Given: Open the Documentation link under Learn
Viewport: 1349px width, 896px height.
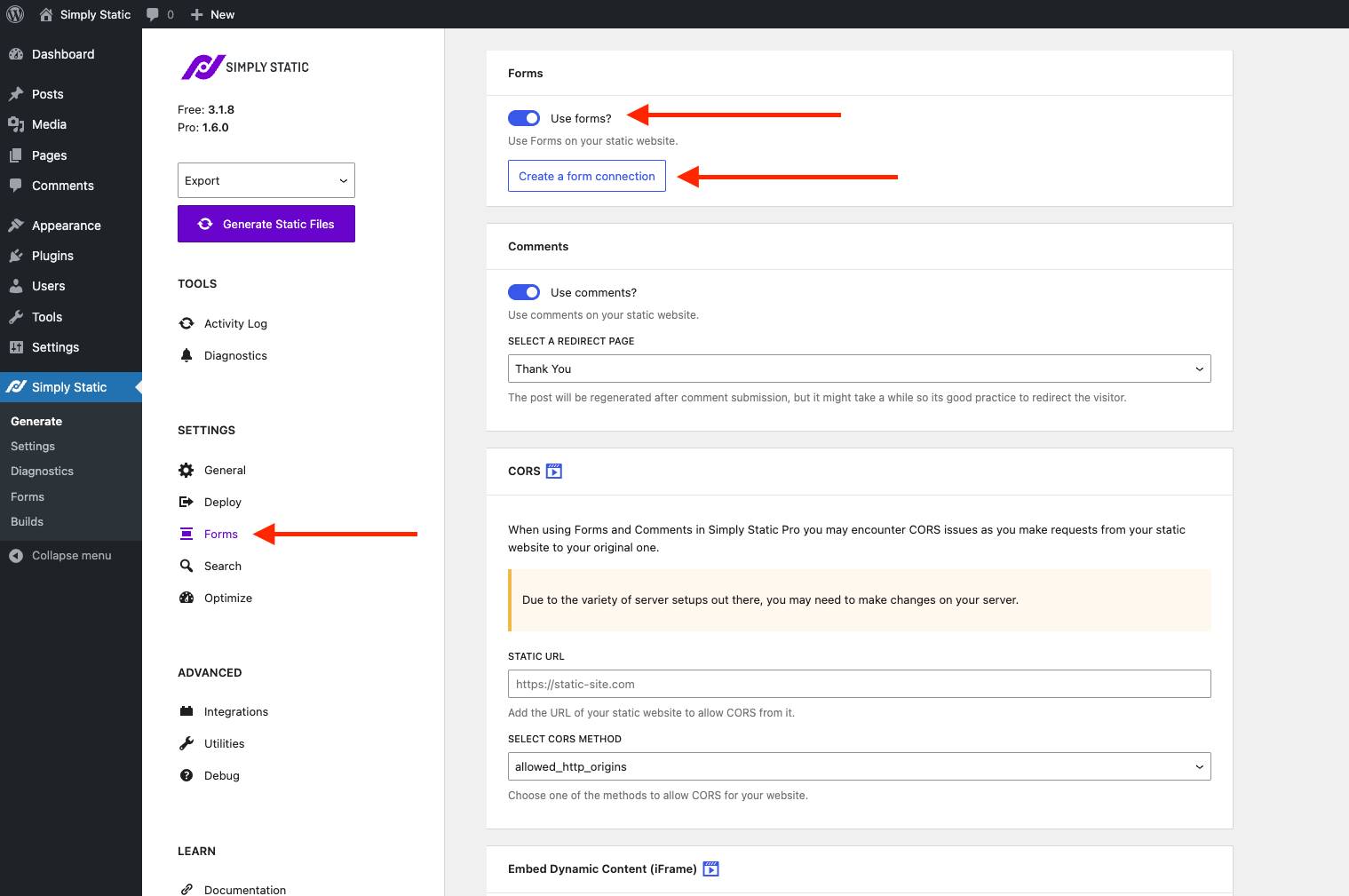Looking at the screenshot, I should pos(244,889).
